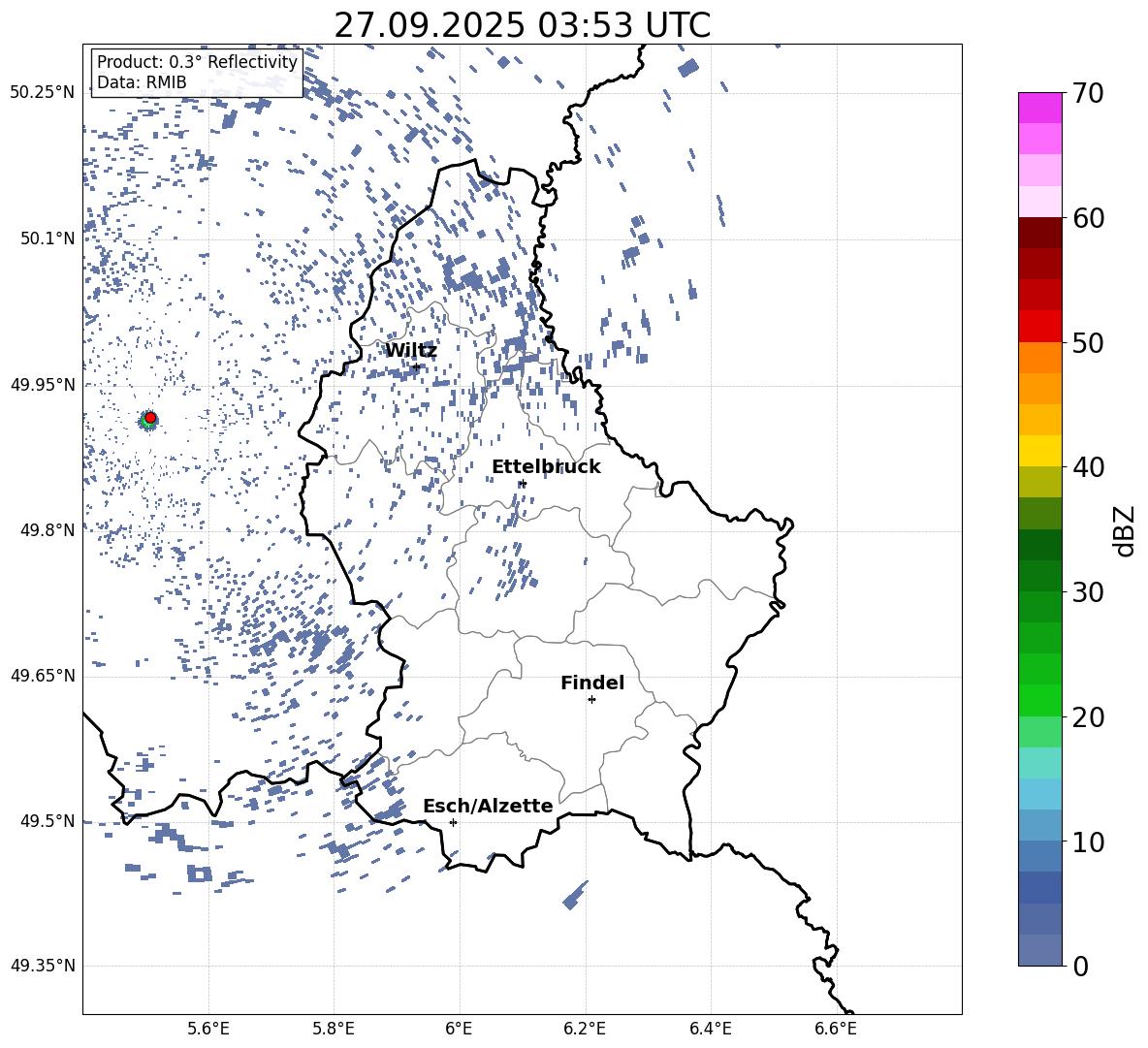Screen dimensions: 1148x1048
Task: Click the magenta swatch below 70 on colorbar
Action: pyautogui.click(x=1039, y=109)
